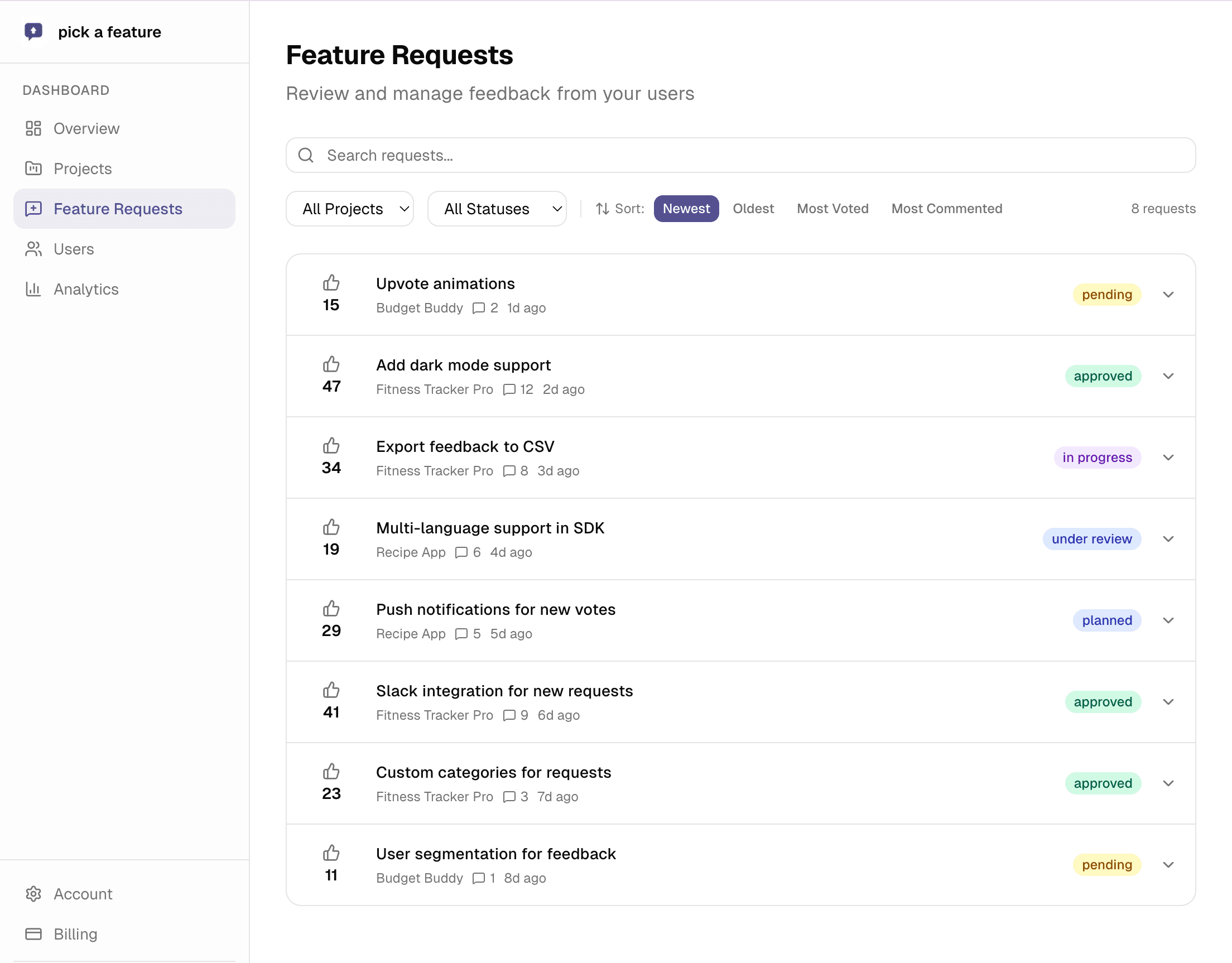Open Projects page in sidebar

(124, 168)
